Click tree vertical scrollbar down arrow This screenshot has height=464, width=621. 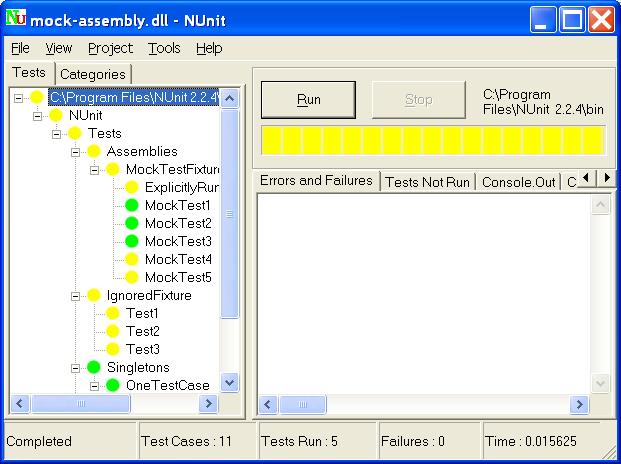(229, 382)
